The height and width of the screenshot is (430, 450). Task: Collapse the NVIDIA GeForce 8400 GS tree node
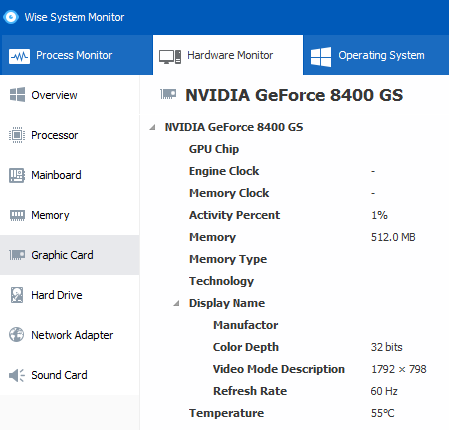[x=153, y=127]
